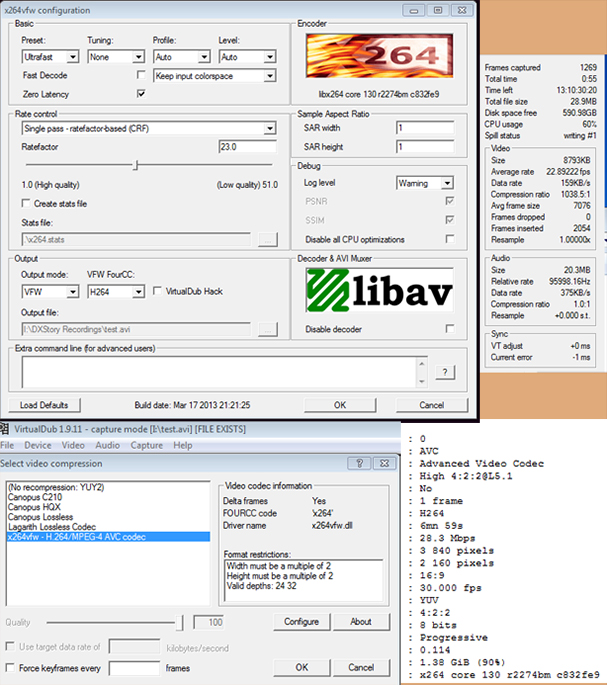This screenshot has height=685, width=607.
Task: Click the VirtualDub title bar app icon
Action: pyautogui.click(x=5, y=429)
